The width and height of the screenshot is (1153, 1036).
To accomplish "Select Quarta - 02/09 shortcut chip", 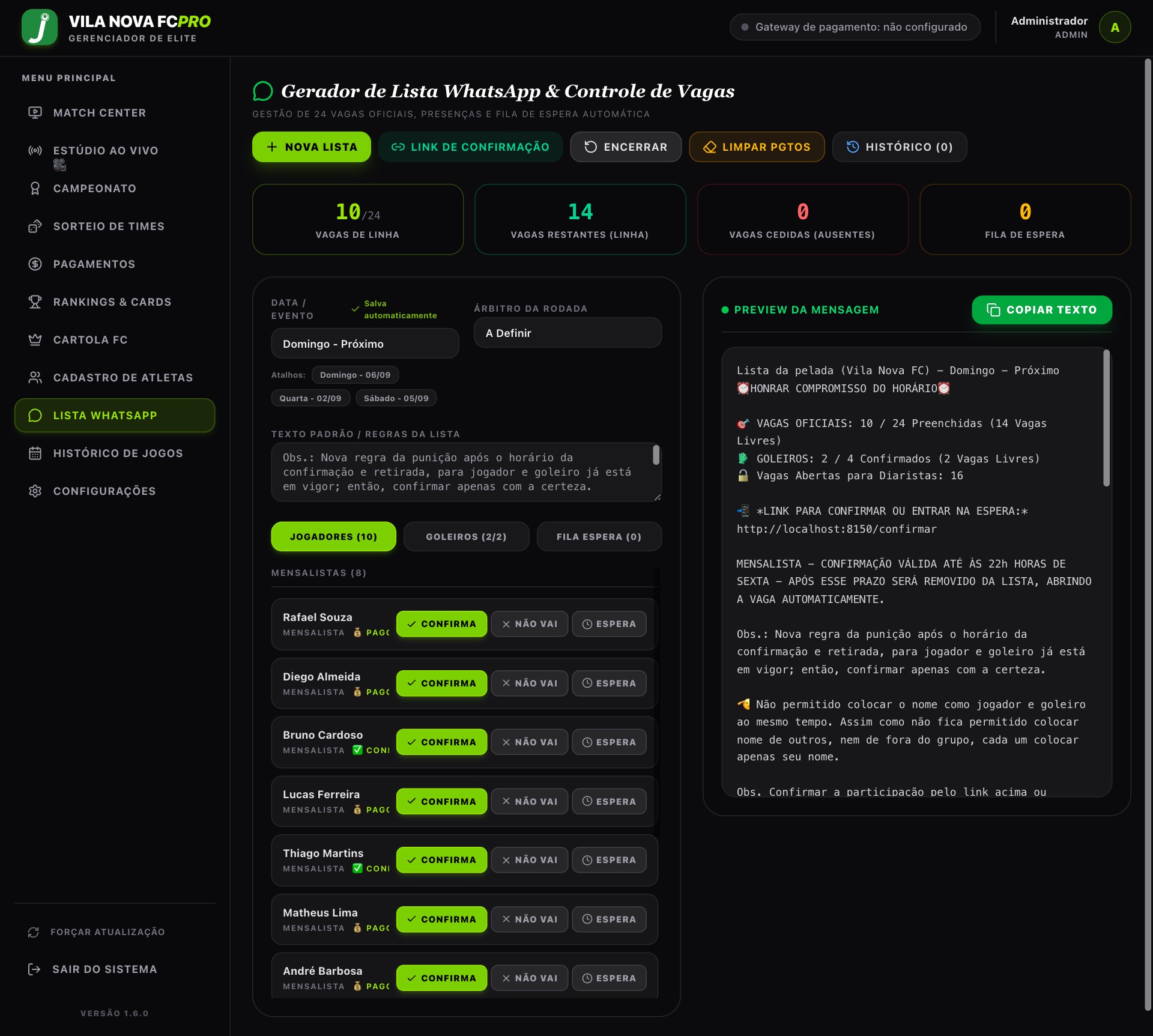I will (x=310, y=398).
